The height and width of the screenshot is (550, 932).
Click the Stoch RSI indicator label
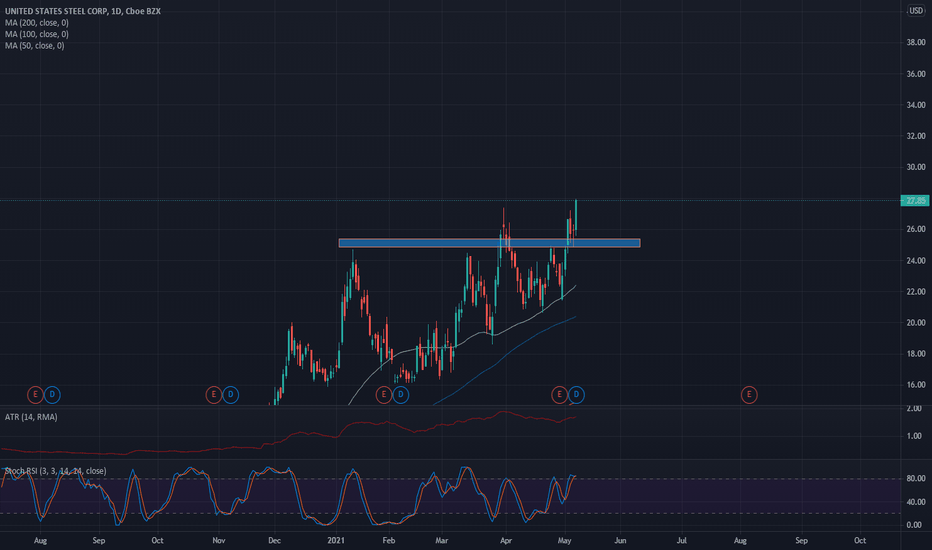(55, 471)
